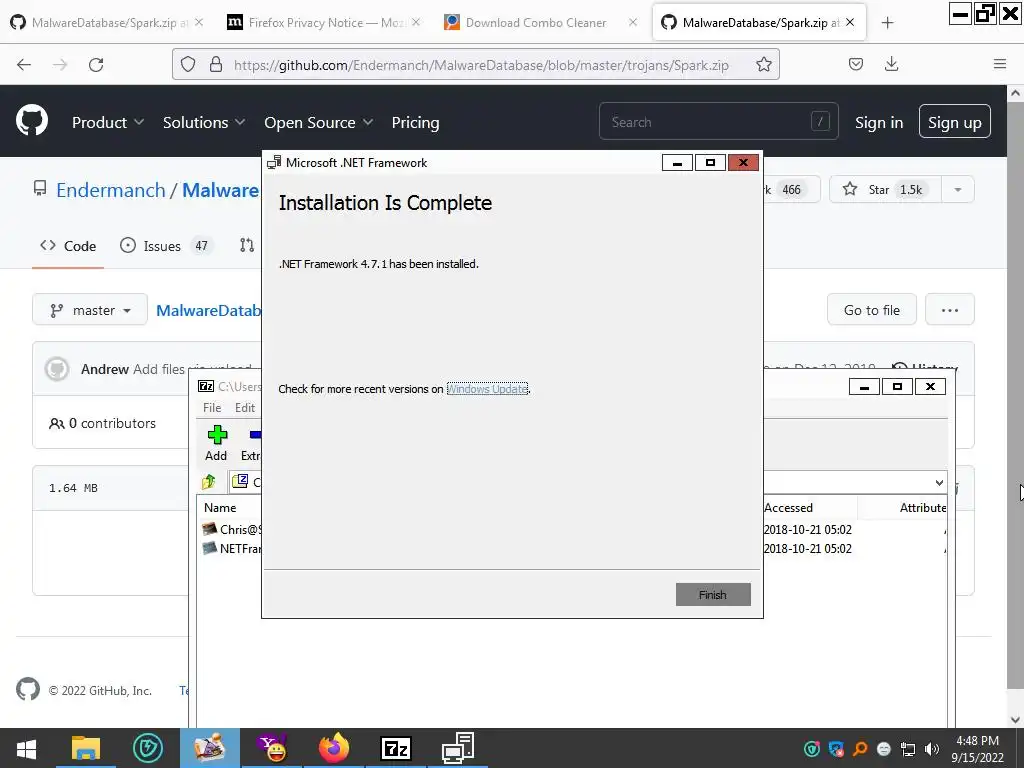Close the Download Combo Cleaner tab
The height and width of the screenshot is (768, 1024).
(633, 22)
